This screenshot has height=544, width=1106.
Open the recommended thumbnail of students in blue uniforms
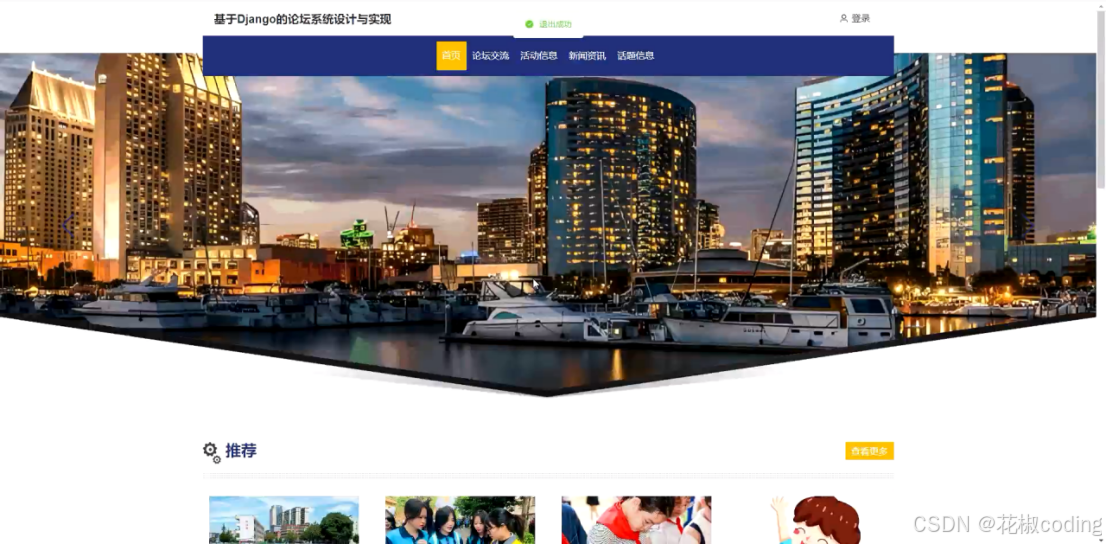pyautogui.click(x=460, y=520)
